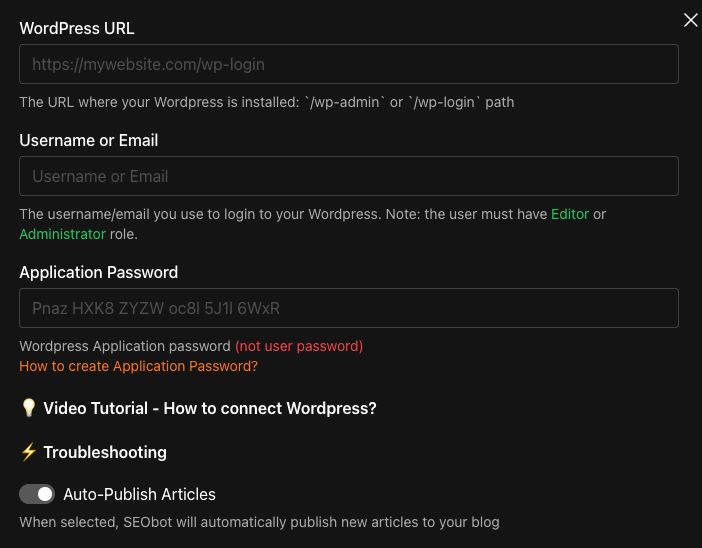This screenshot has height=548, width=702.
Task: Open the green Administrator role link
Action: point(62,234)
